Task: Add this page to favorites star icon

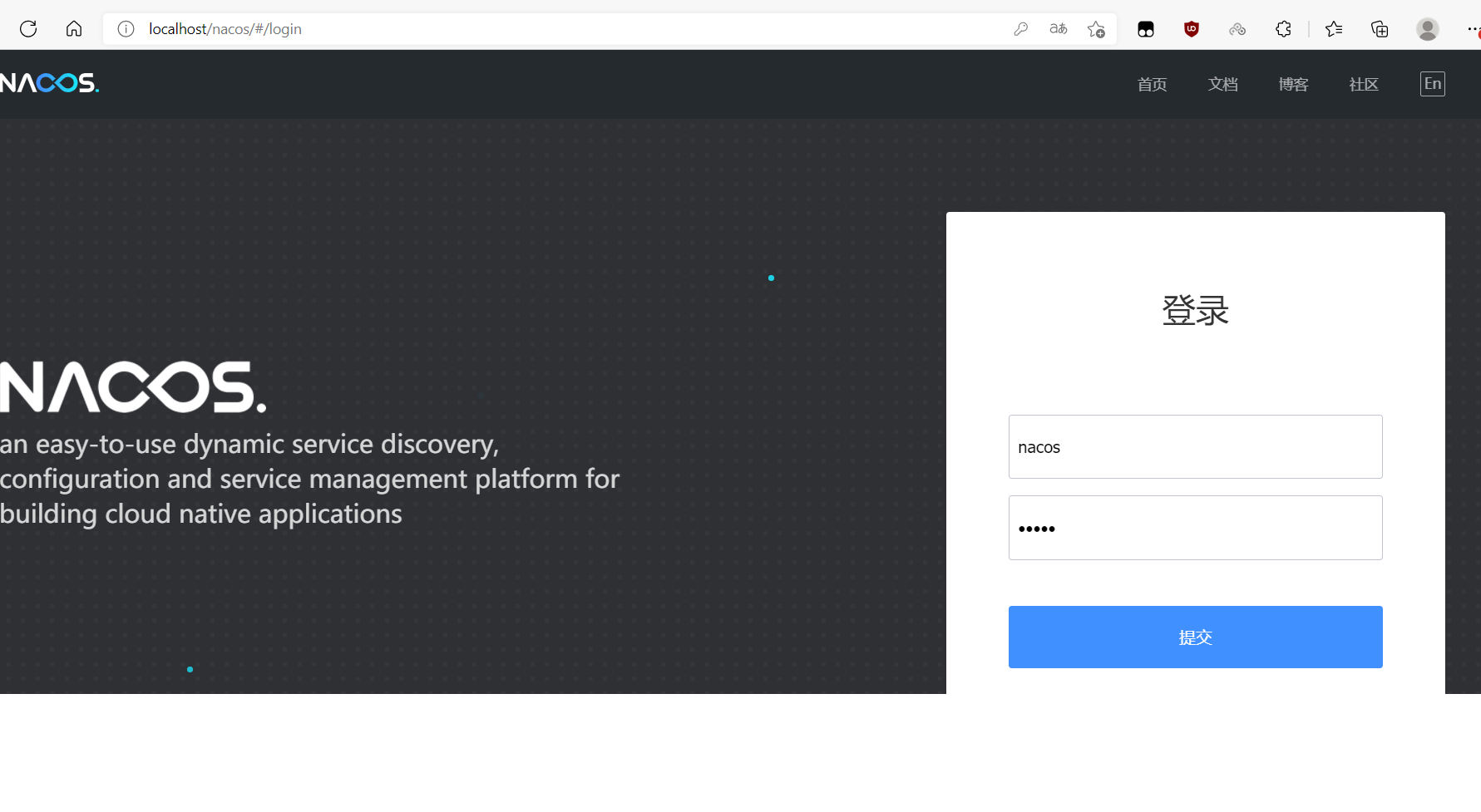Action: pos(1096,29)
